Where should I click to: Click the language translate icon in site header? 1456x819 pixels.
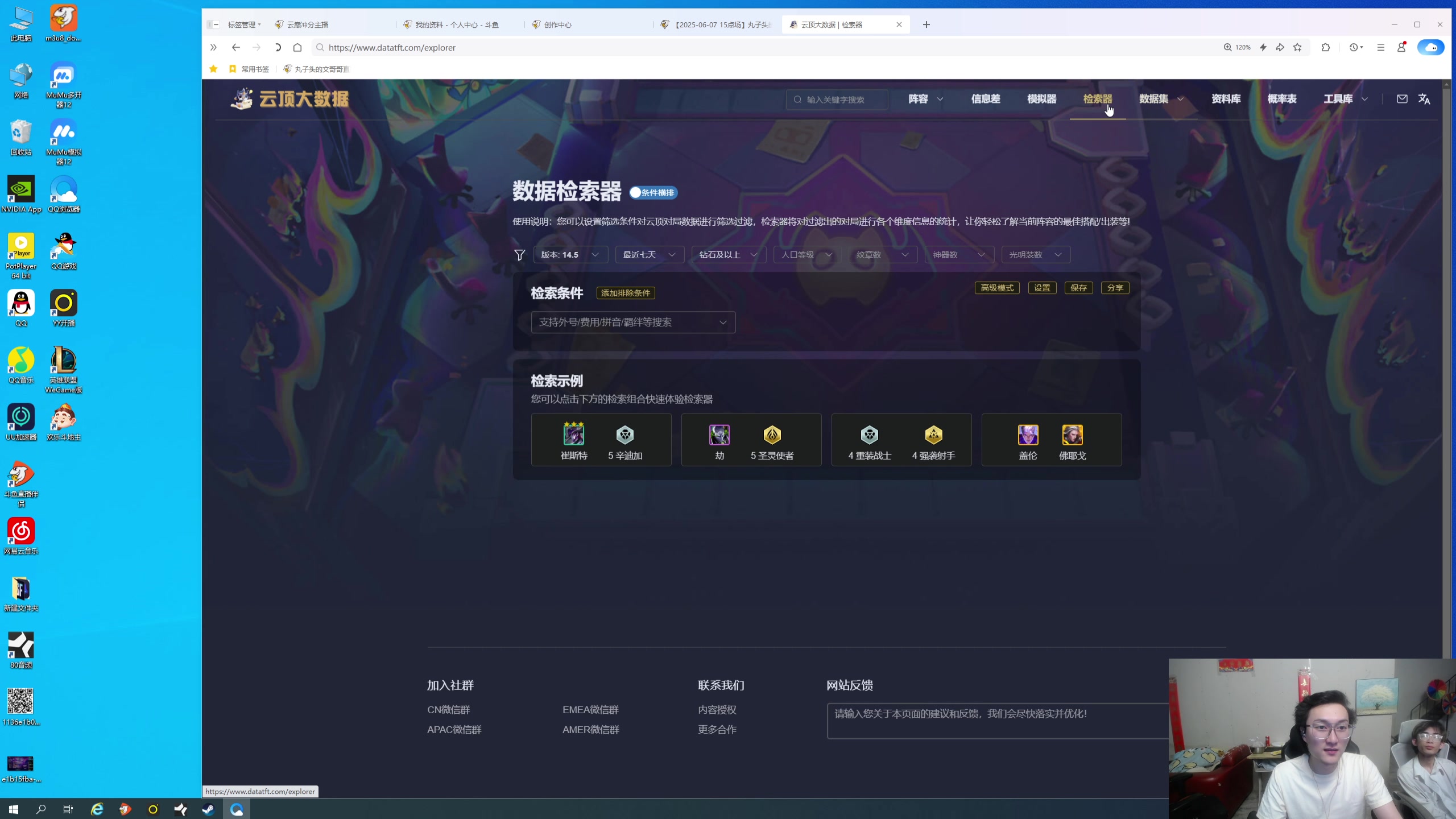pos(1424,99)
